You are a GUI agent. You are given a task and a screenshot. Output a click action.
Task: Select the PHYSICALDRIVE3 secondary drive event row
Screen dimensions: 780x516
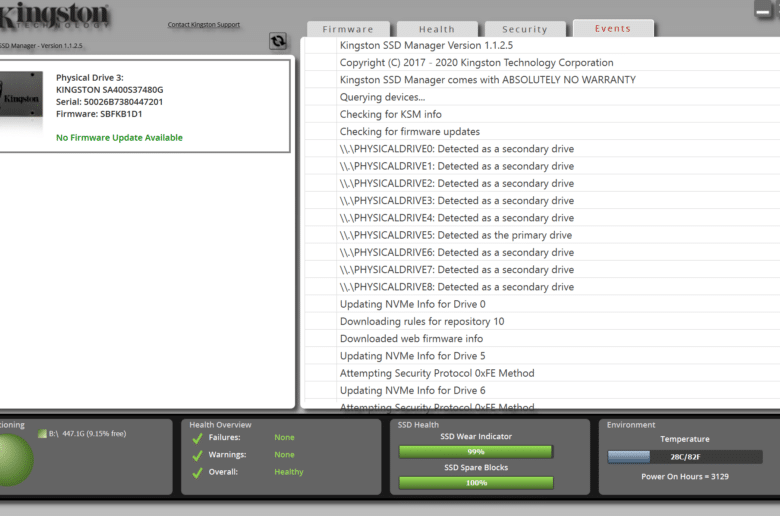coord(542,201)
